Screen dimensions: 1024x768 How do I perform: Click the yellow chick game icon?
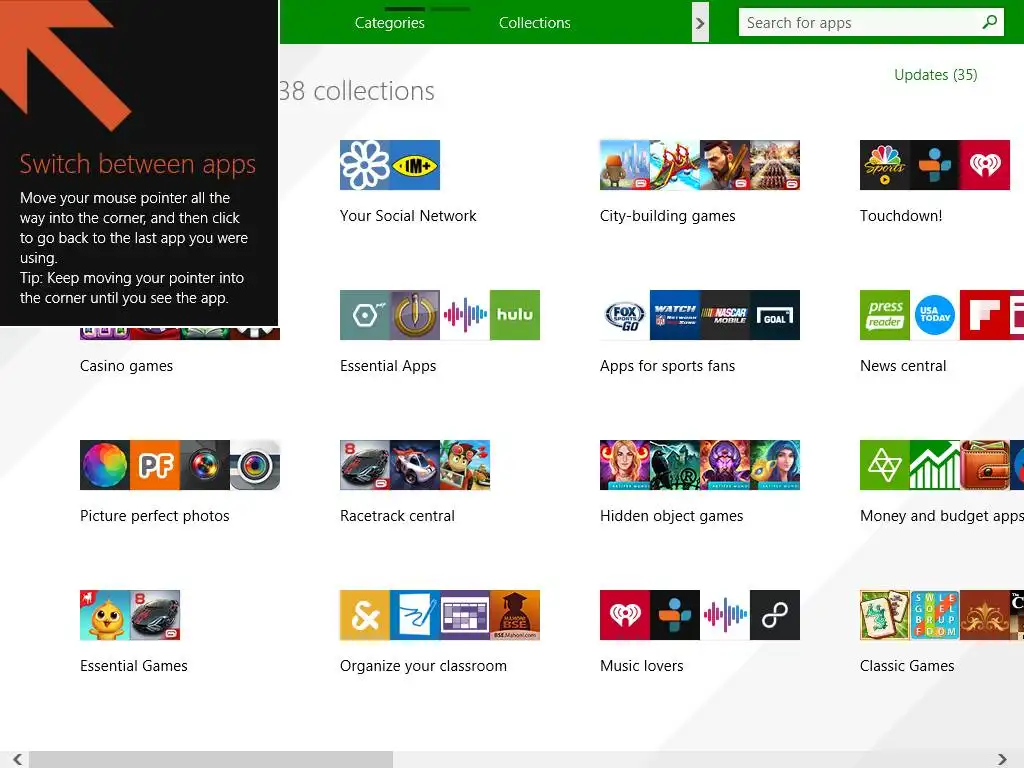tap(104, 615)
